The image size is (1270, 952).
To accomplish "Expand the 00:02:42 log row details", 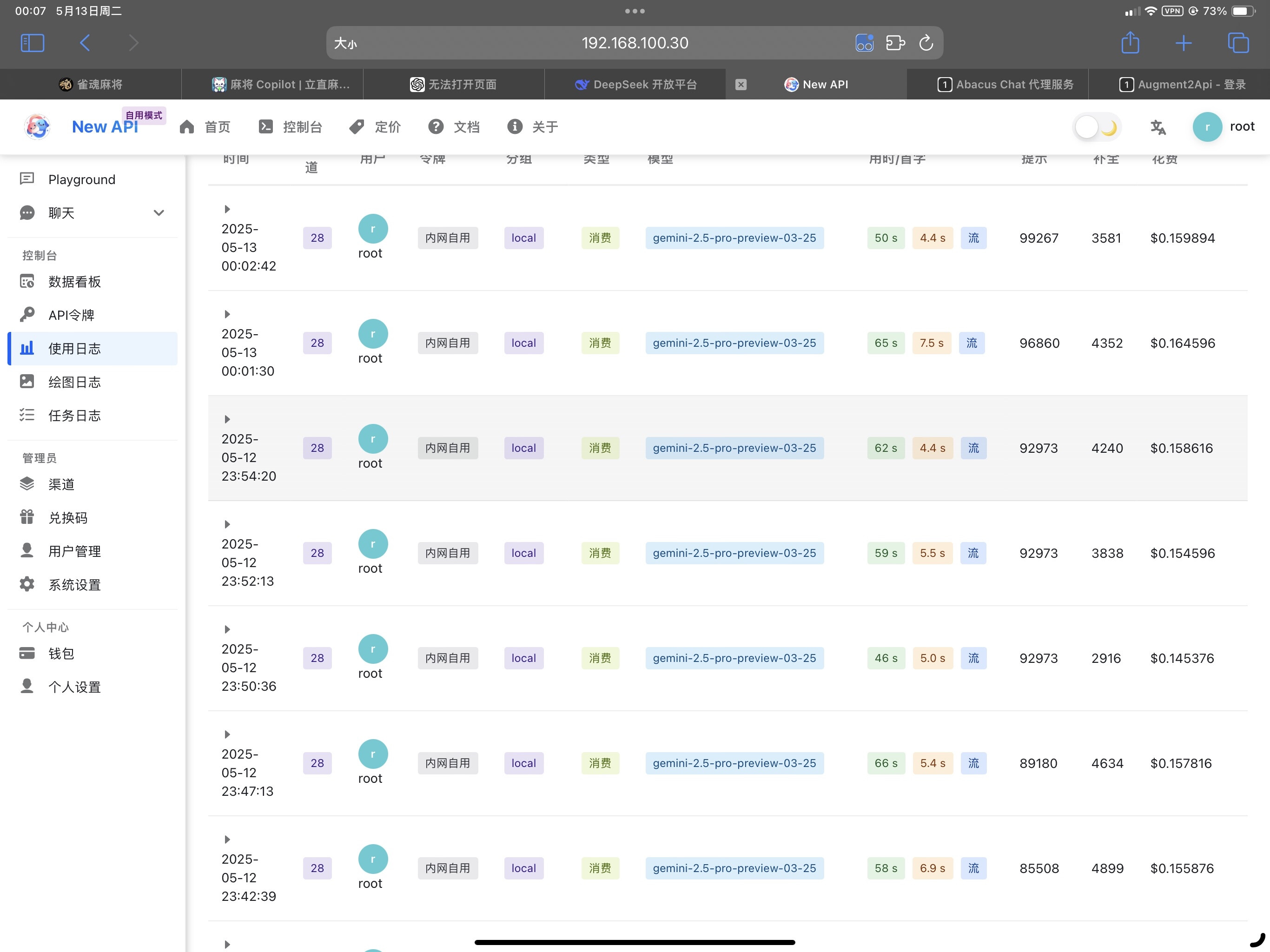I will (227, 209).
